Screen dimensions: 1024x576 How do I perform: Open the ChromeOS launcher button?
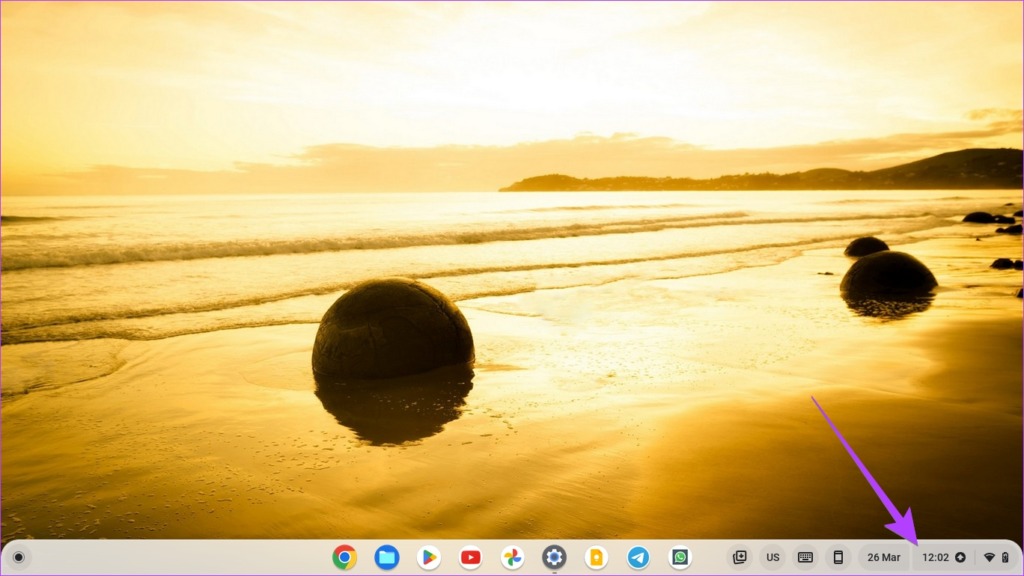tap(18, 557)
